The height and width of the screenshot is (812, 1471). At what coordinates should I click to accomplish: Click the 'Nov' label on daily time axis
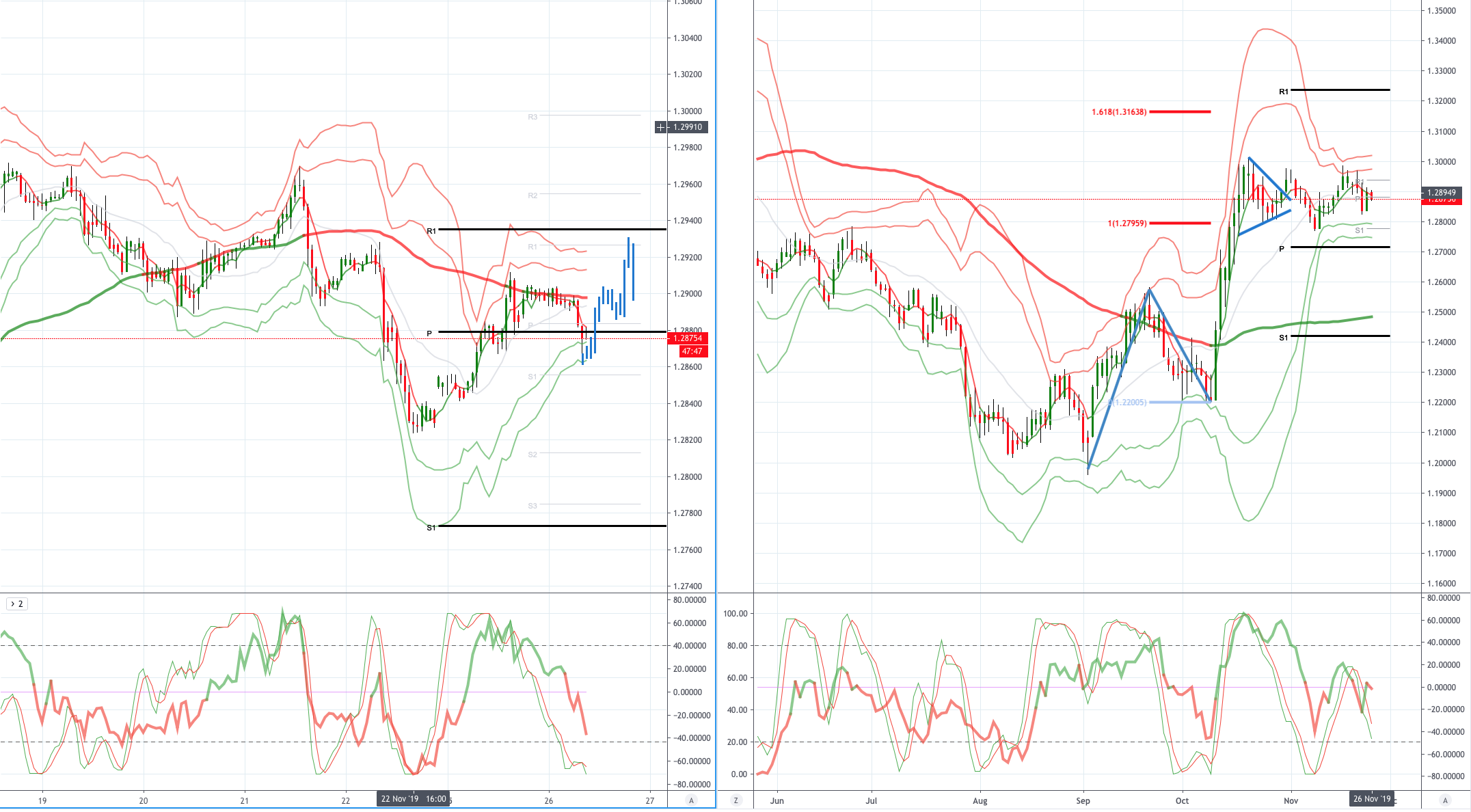click(1291, 800)
